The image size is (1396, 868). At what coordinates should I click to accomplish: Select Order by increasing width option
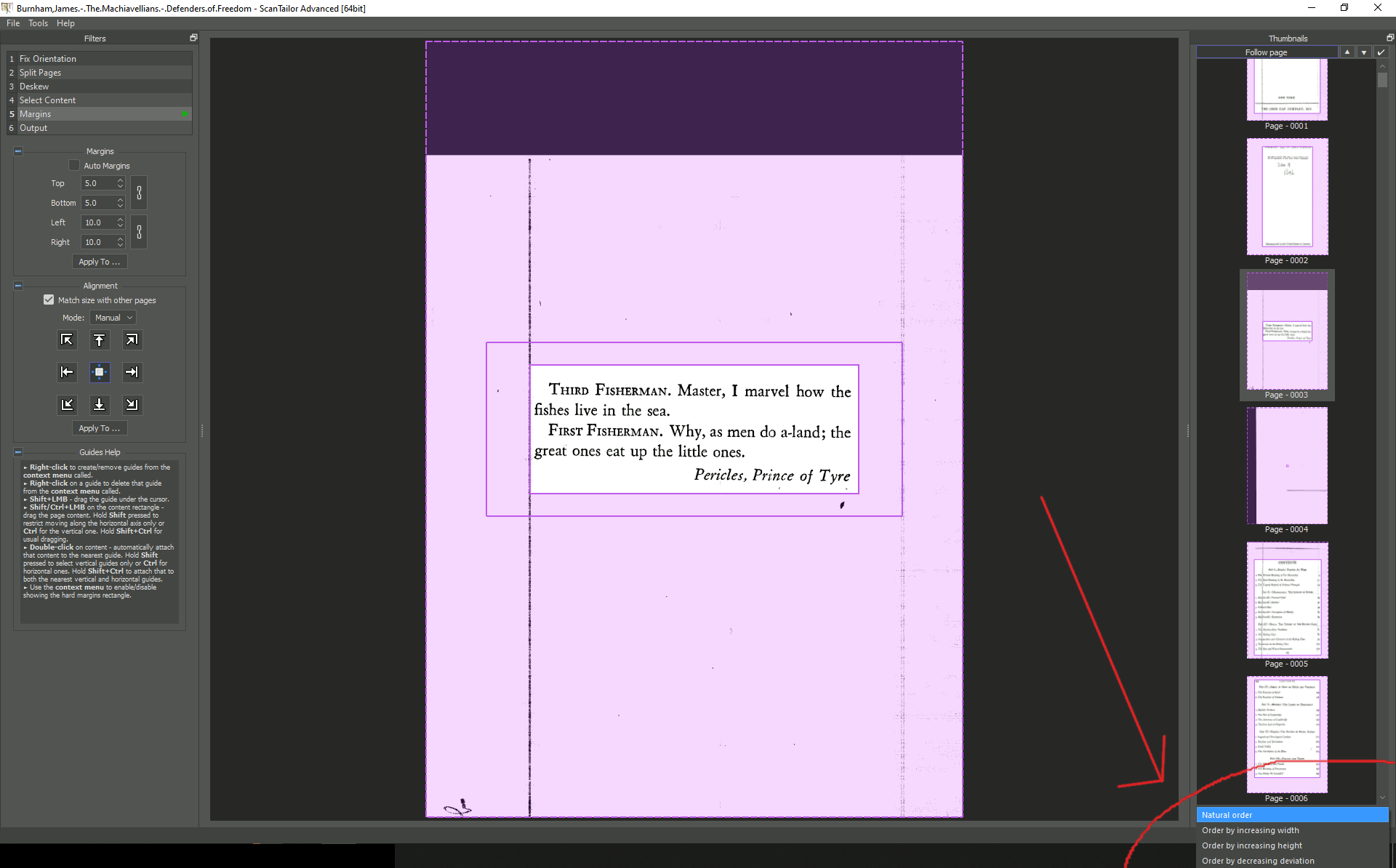click(1250, 830)
